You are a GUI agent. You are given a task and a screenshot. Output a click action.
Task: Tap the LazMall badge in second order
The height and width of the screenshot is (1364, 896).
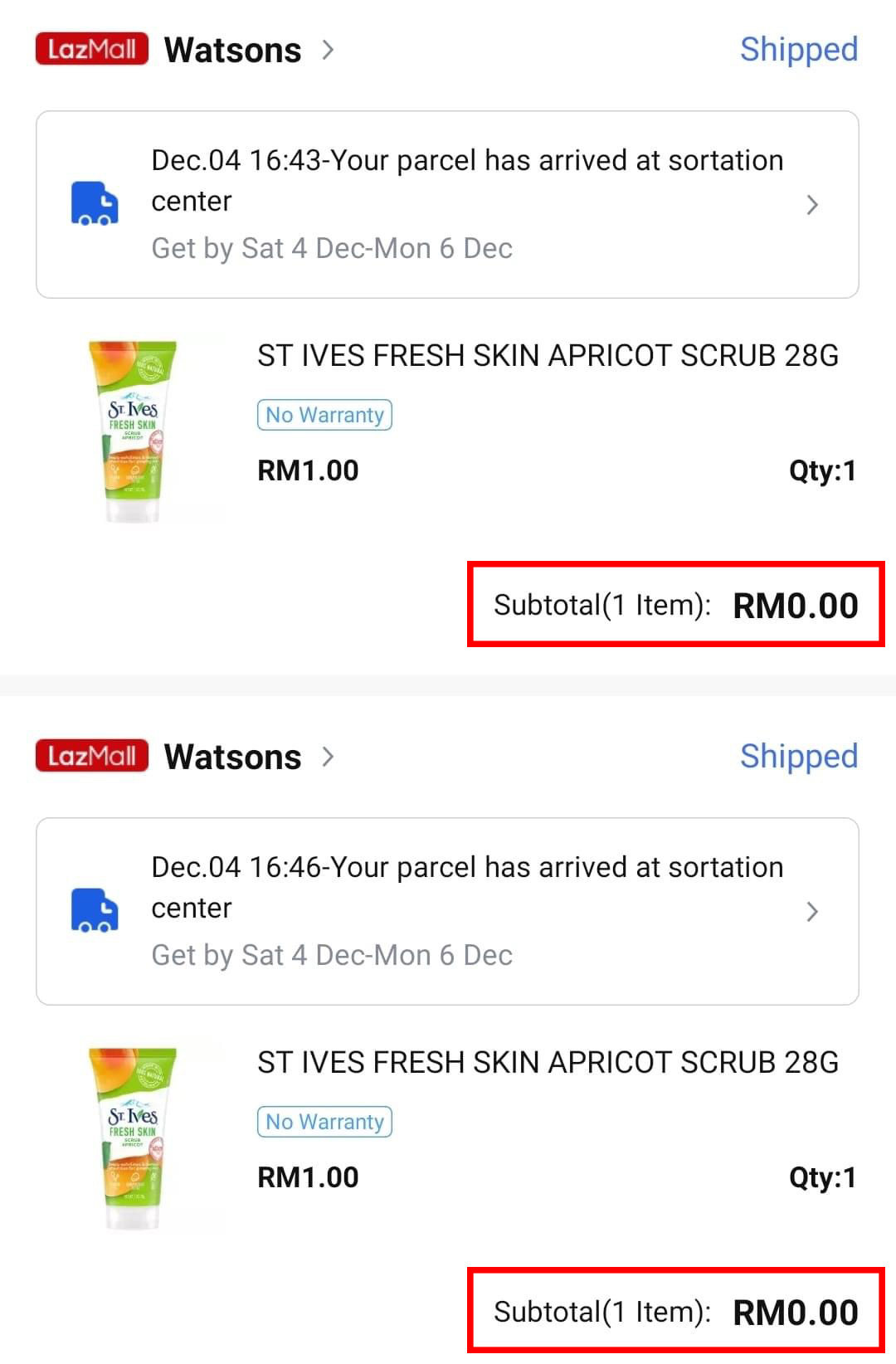[x=91, y=756]
